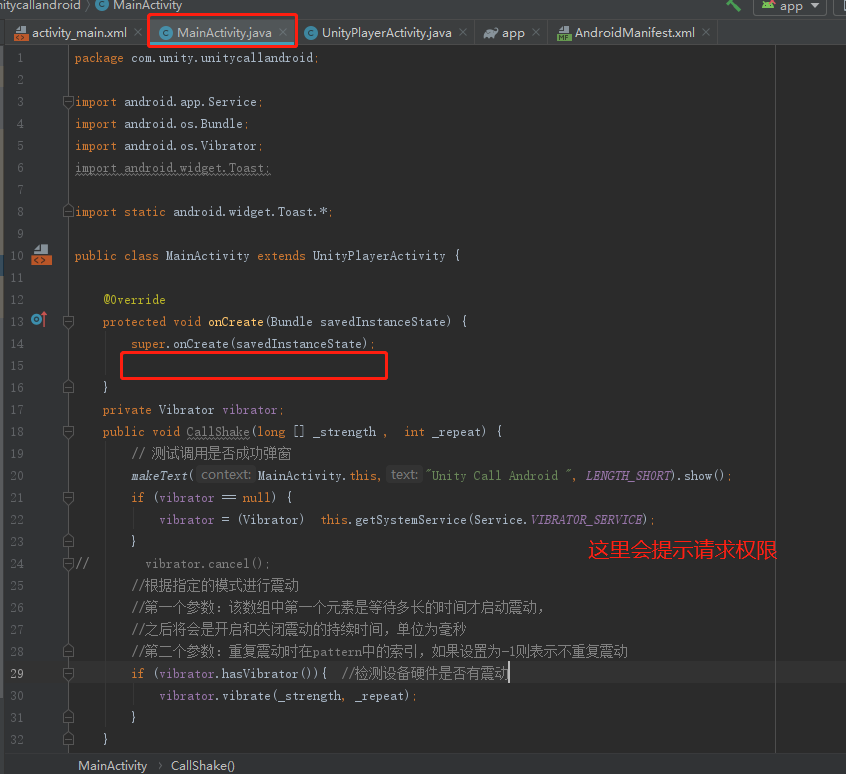Close the MainActivity.java tab
This screenshot has width=846, height=774.
click(283, 32)
